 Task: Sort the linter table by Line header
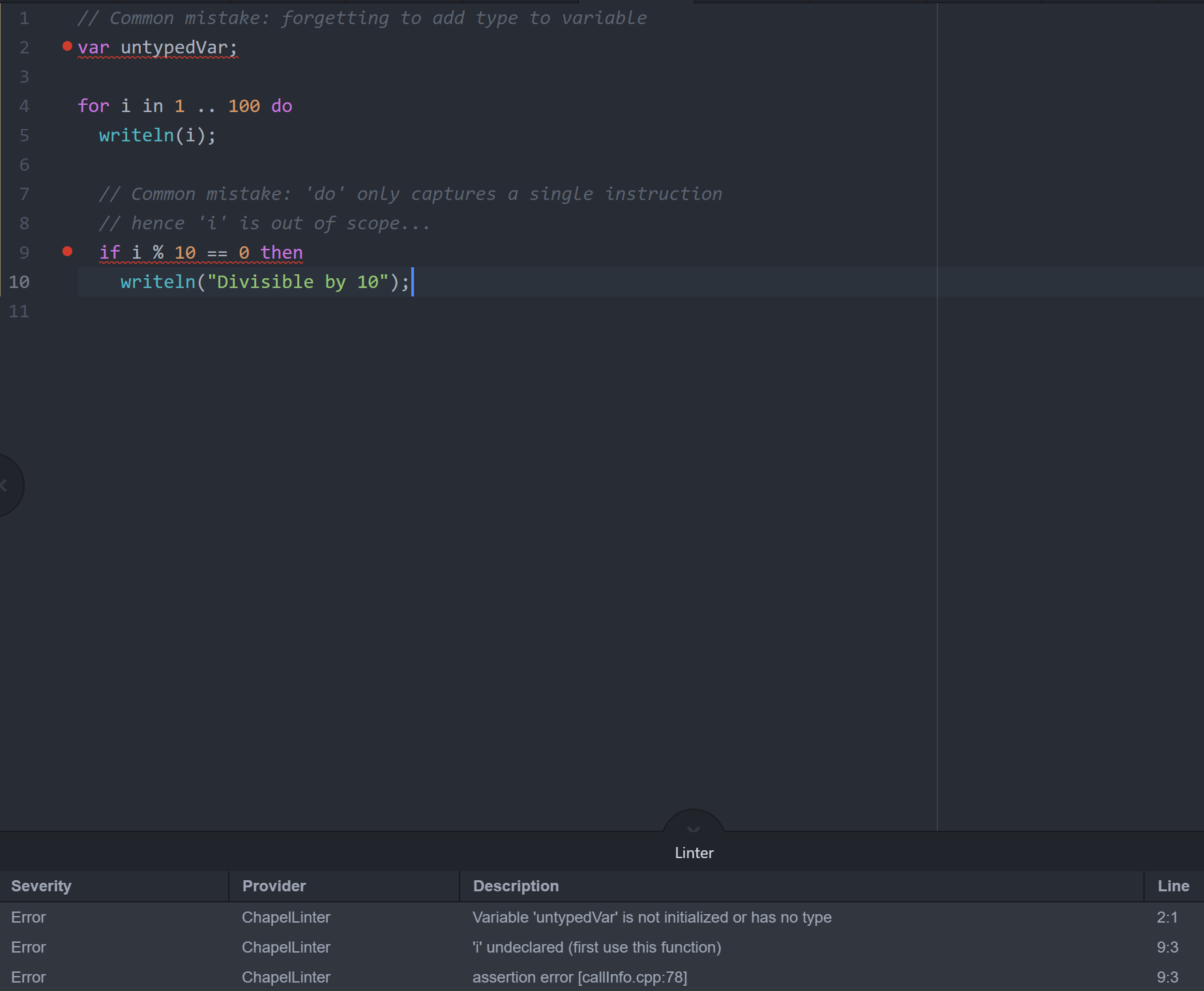tap(1173, 886)
